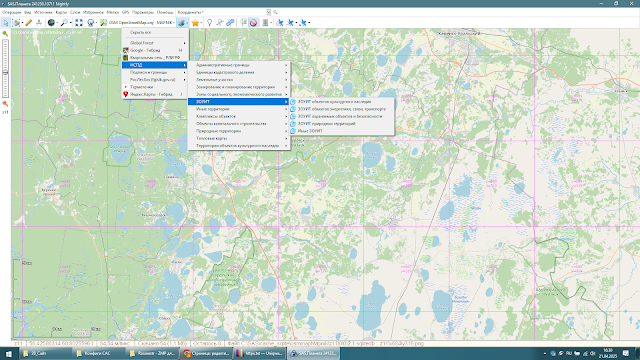Viewport: 640px width, 360px height.
Task: Click the zoom-out magnifier below the slider
Action: click(5, 104)
